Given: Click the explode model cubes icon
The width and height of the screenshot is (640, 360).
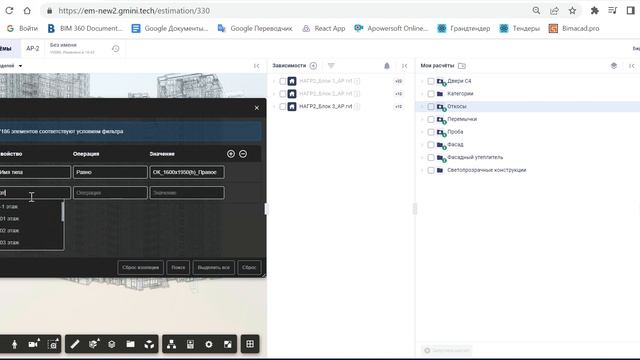Looking at the screenshot, I should (x=149, y=344).
